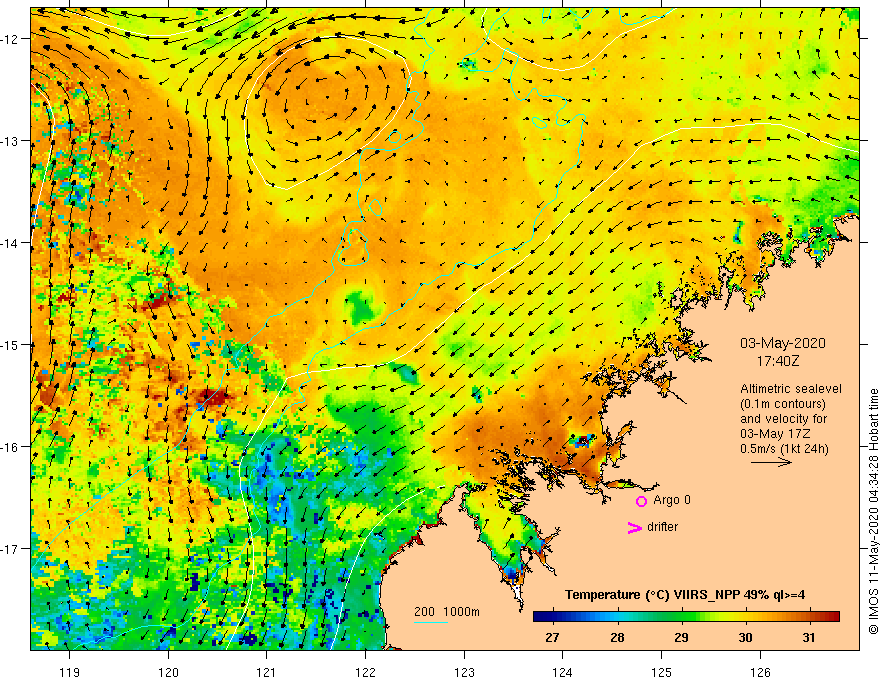Click the 0.5m/s velocity scale arrow
This screenshot has height=680, width=880.
point(771,462)
